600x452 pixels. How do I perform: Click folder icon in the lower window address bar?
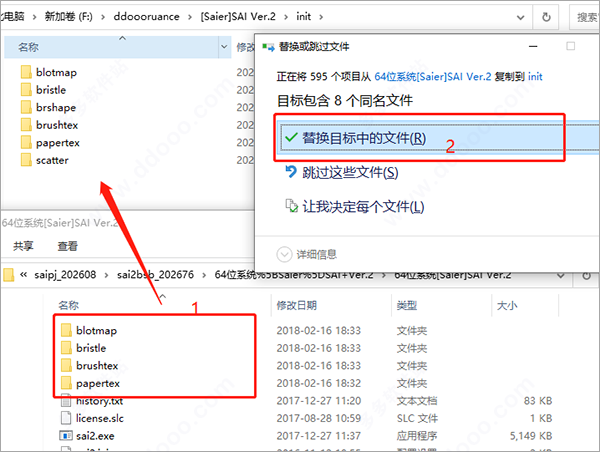point(8,274)
